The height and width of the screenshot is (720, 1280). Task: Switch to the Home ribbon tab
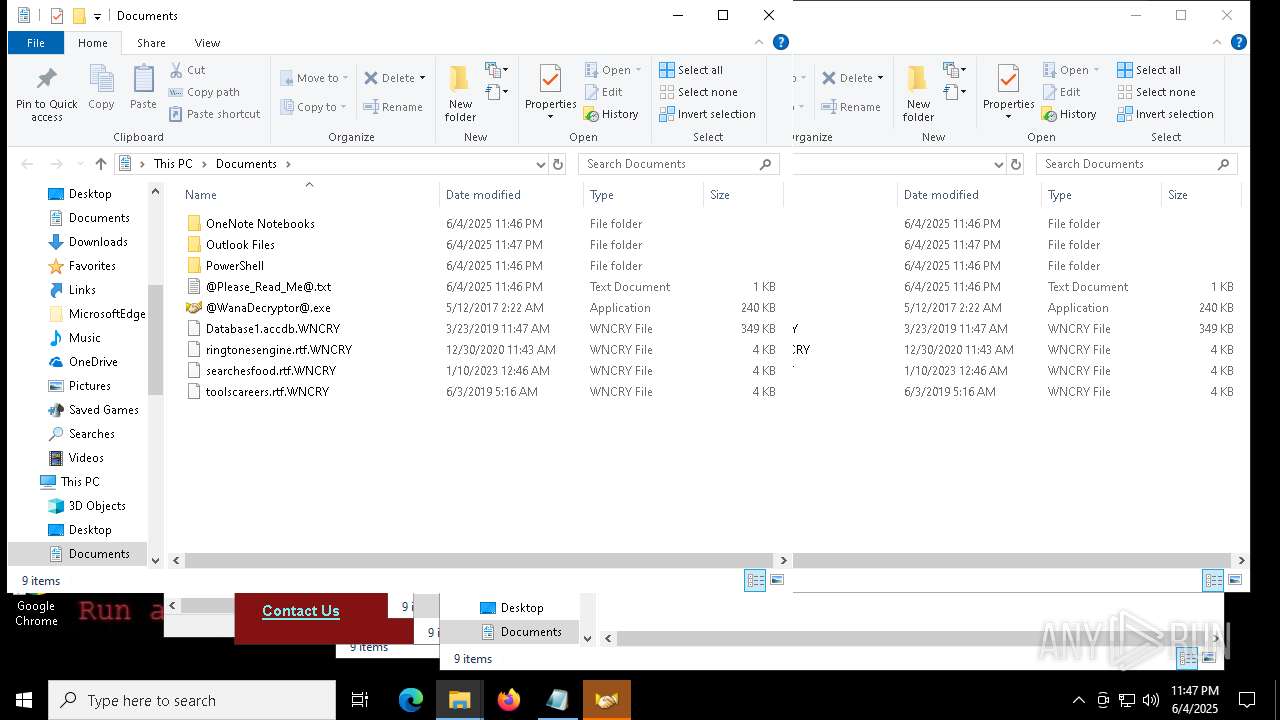pyautogui.click(x=93, y=43)
